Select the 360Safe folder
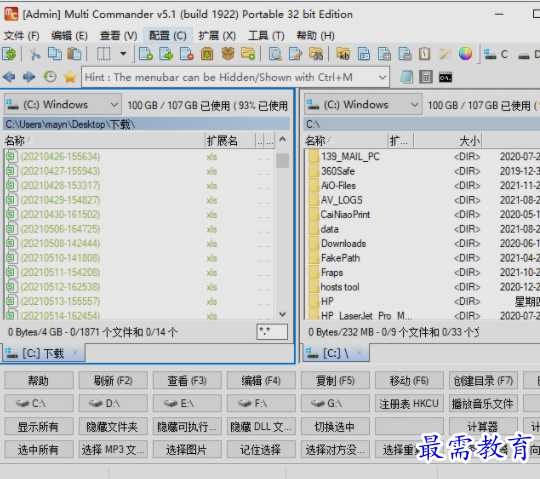This screenshot has height=479, width=540. (338, 171)
